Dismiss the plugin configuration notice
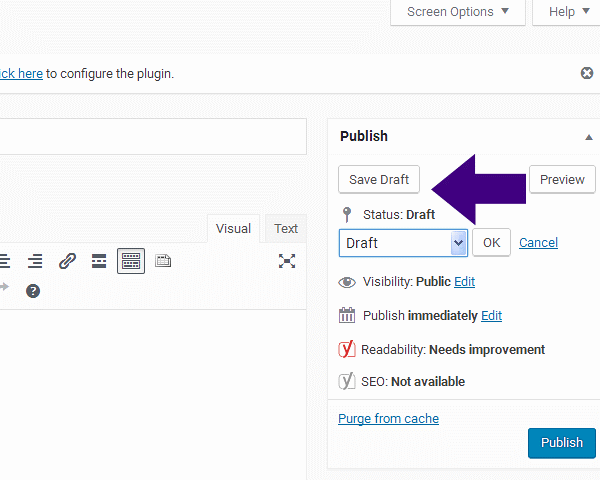This screenshot has height=480, width=600. click(x=587, y=73)
